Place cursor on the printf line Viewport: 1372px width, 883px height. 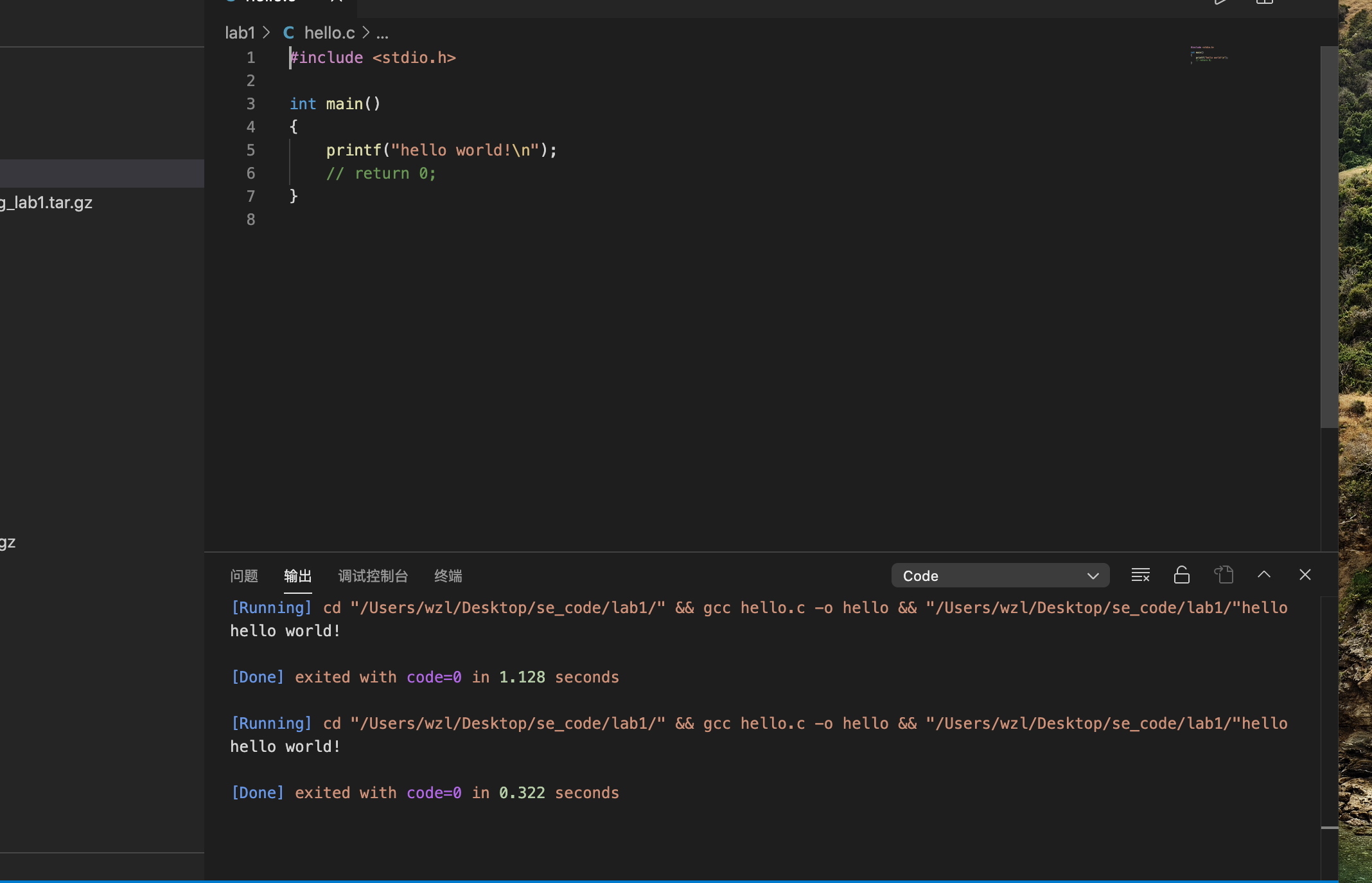[441, 150]
